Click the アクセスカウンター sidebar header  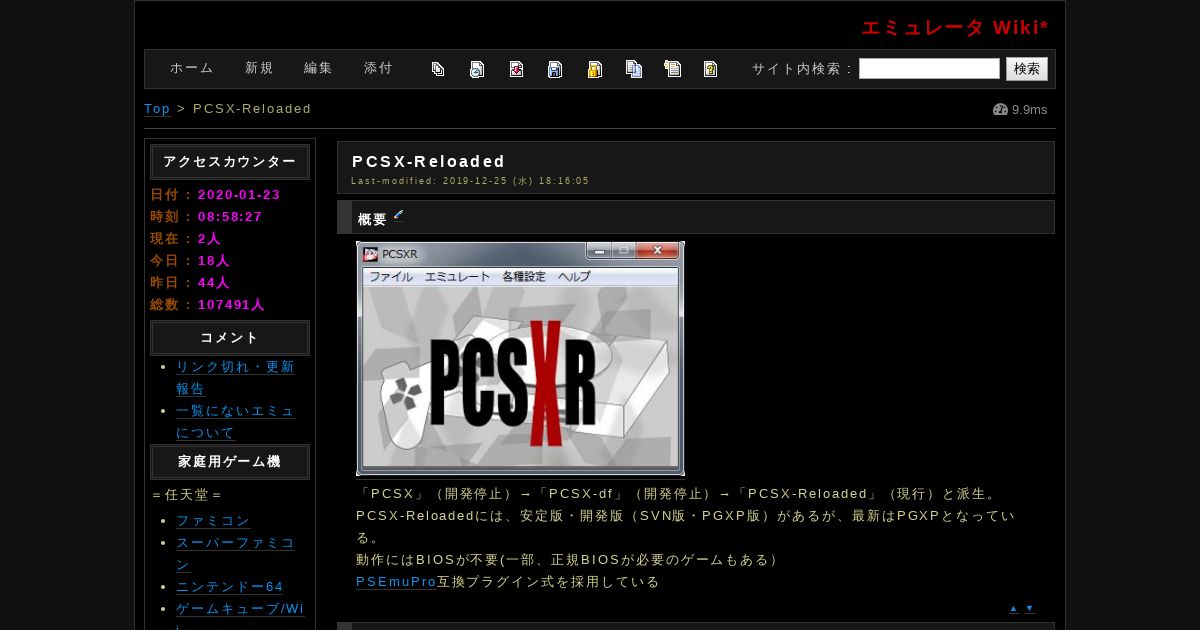pyautogui.click(x=230, y=162)
